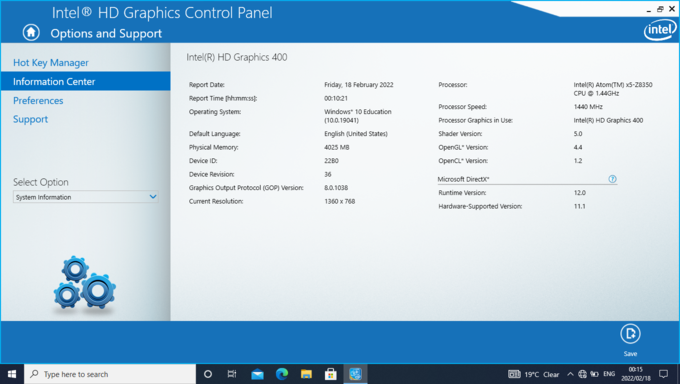Open the network globe tray icon
Image resolution: width=680 pixels, height=384 pixels.
point(582,374)
